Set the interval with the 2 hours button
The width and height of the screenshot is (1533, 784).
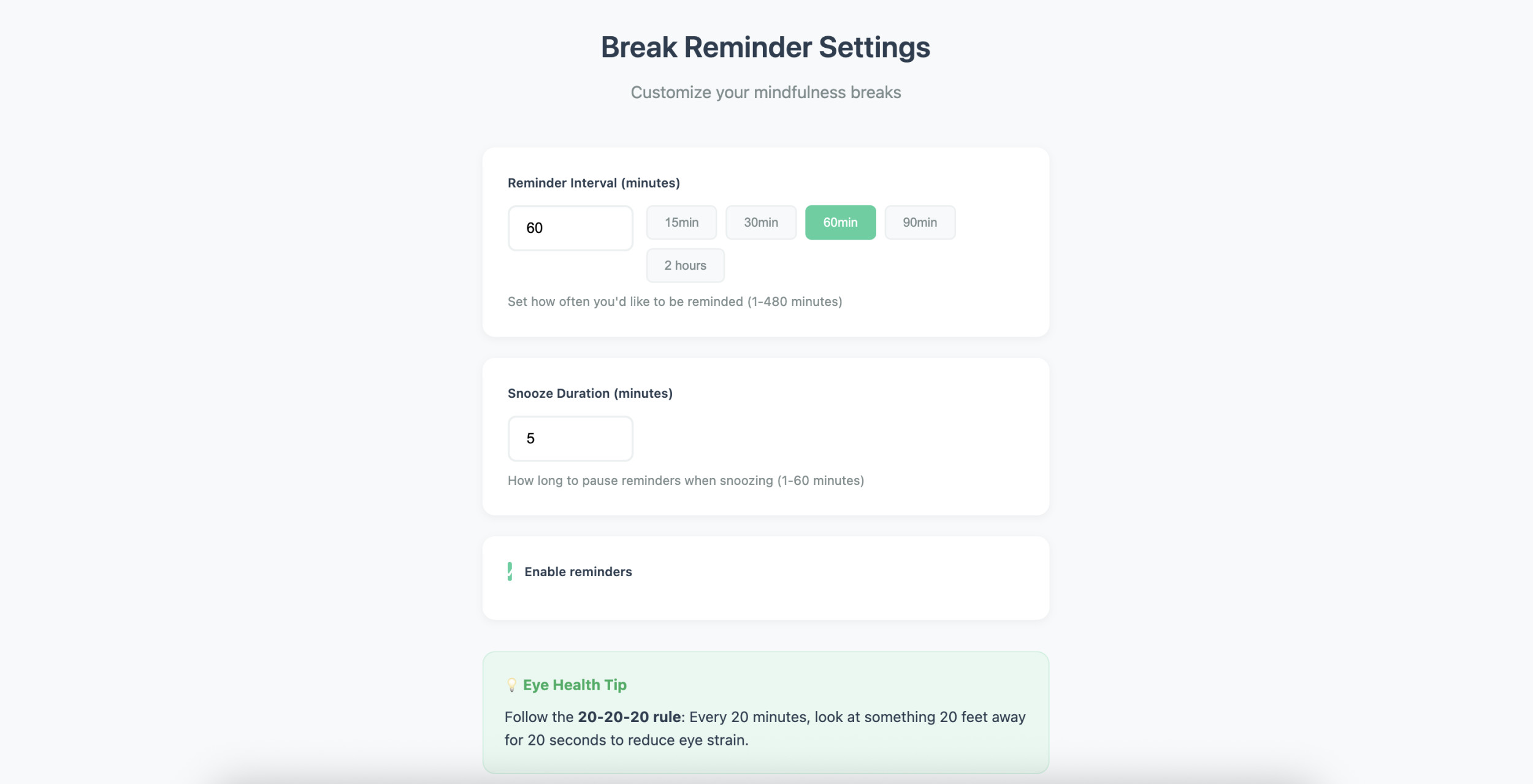(x=685, y=265)
